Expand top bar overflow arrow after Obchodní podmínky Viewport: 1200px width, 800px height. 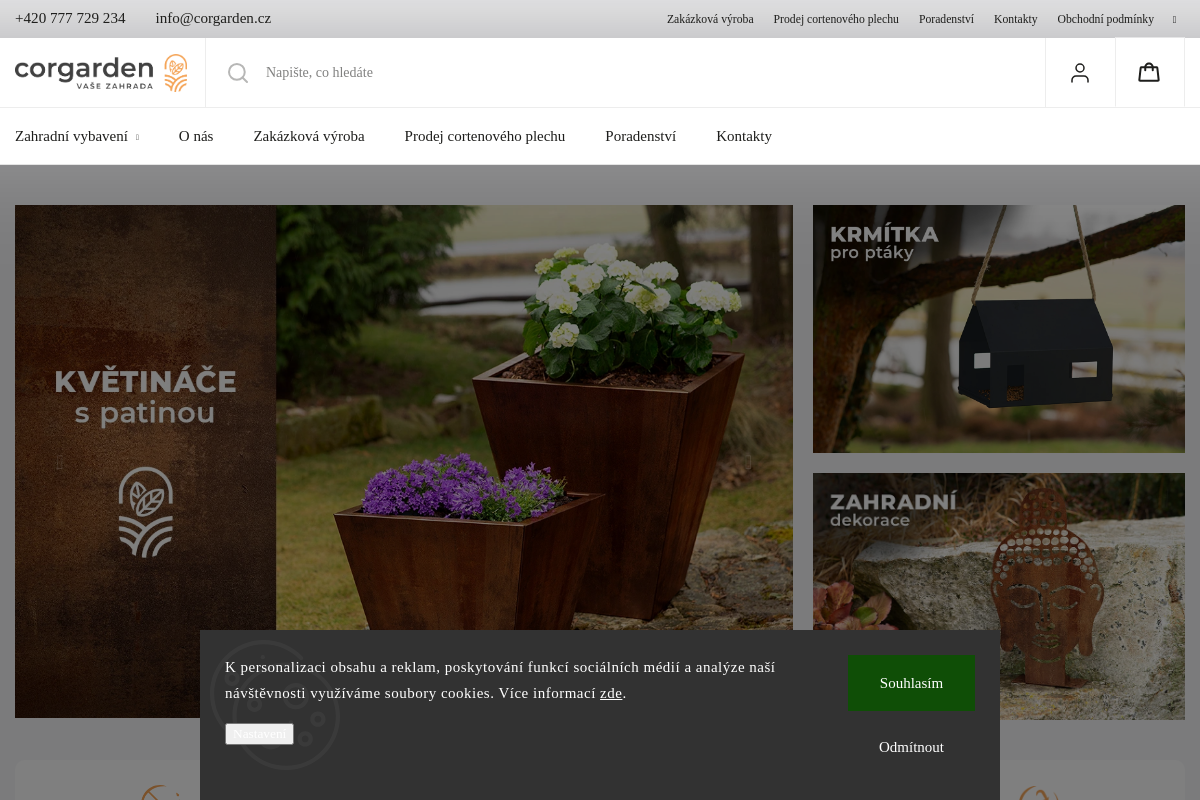(1175, 19)
